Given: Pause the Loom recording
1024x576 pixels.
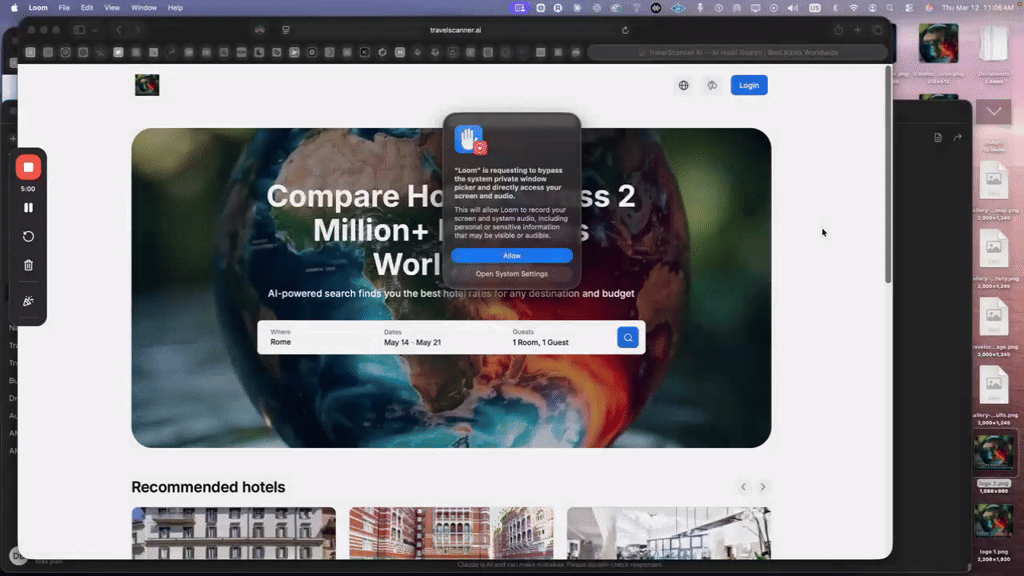Looking at the screenshot, I should click(x=28, y=207).
